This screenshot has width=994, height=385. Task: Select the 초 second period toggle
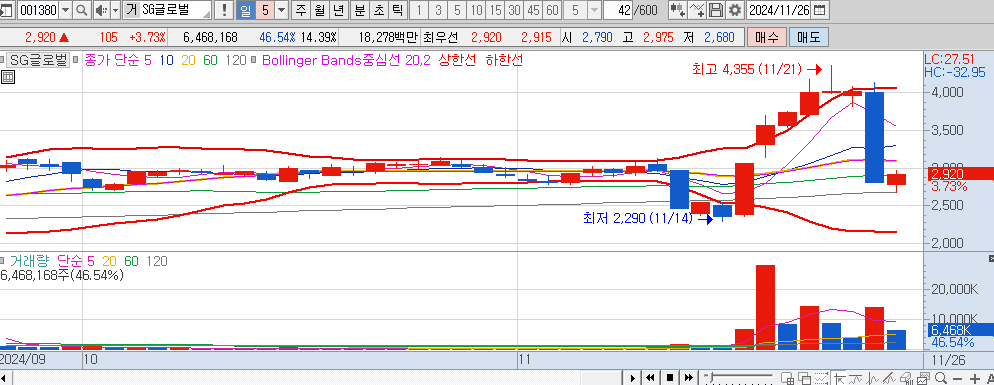[378, 10]
